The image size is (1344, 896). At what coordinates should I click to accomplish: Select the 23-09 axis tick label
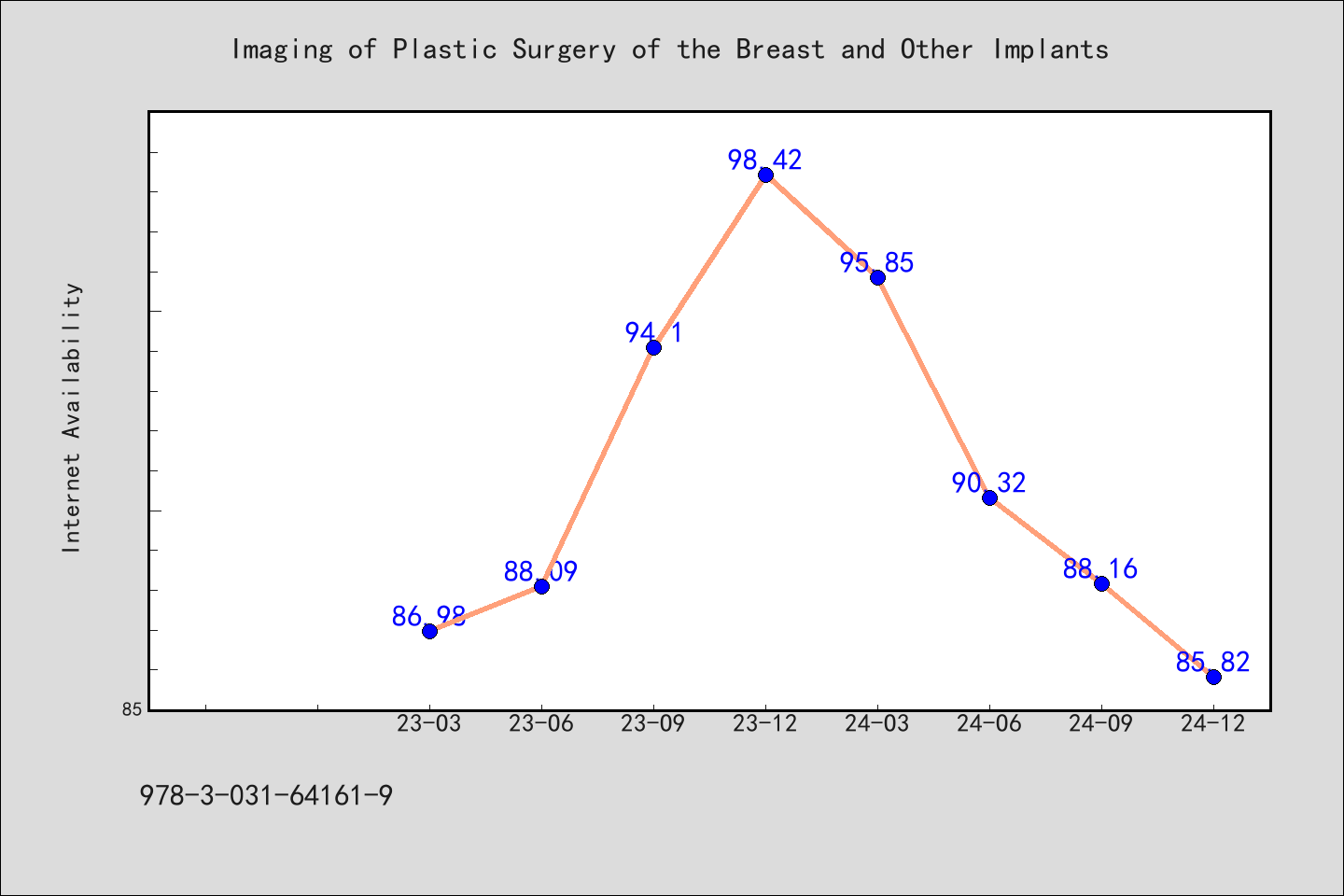(653, 724)
